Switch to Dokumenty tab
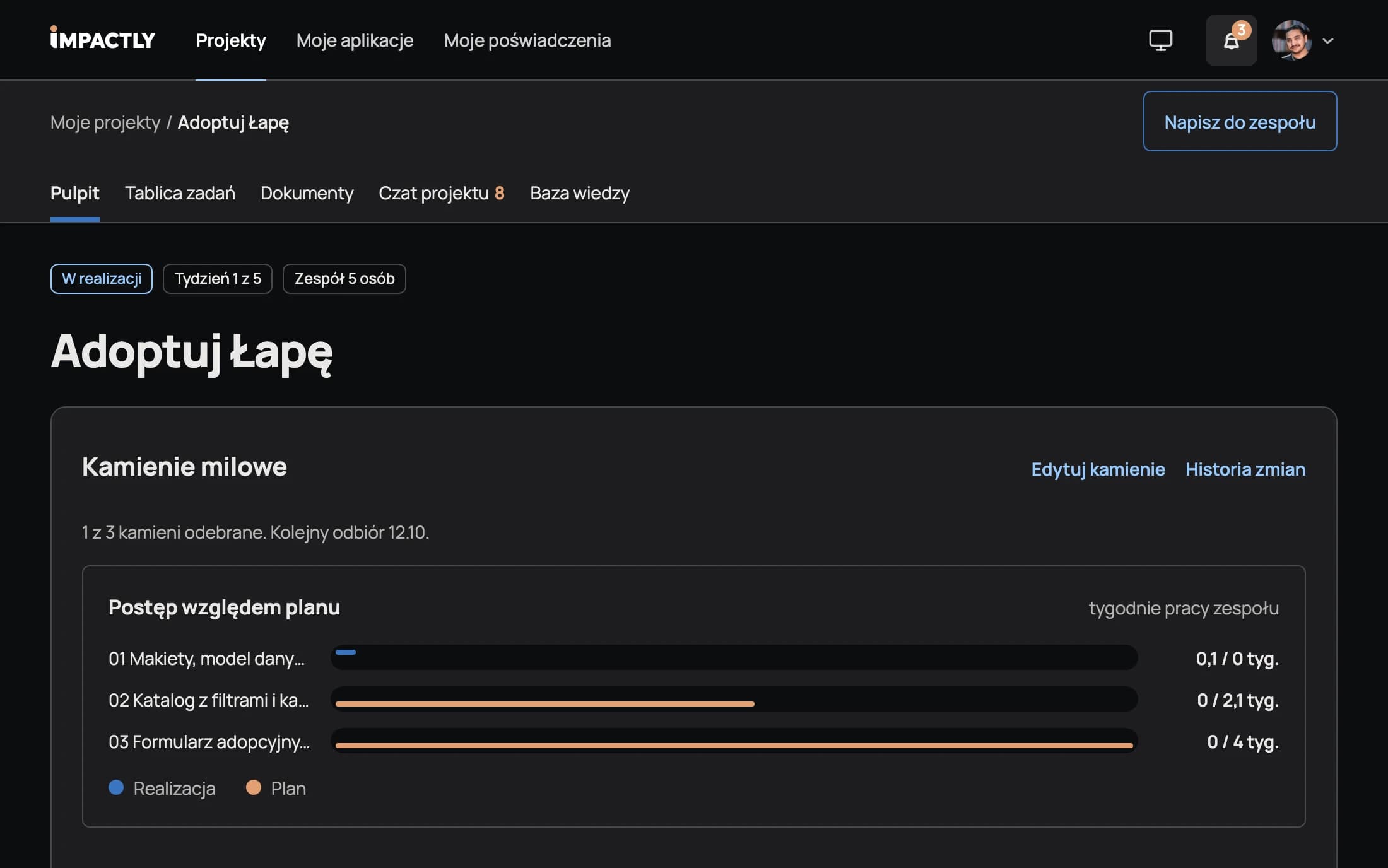Screen dimensions: 1388x868 (x=307, y=193)
